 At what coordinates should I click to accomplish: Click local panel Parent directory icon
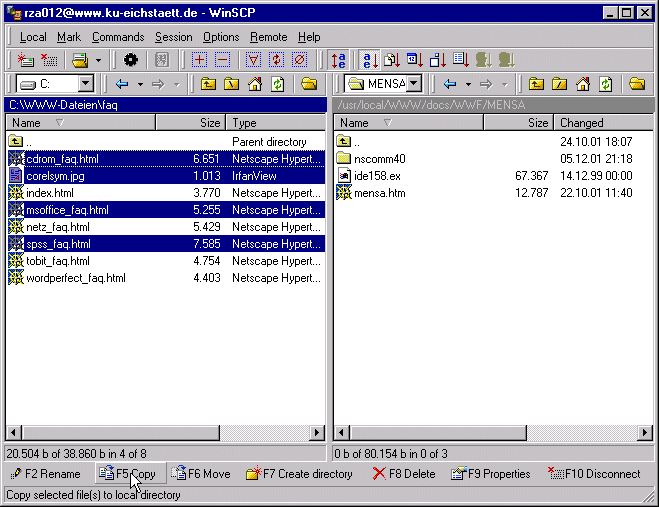[208, 84]
